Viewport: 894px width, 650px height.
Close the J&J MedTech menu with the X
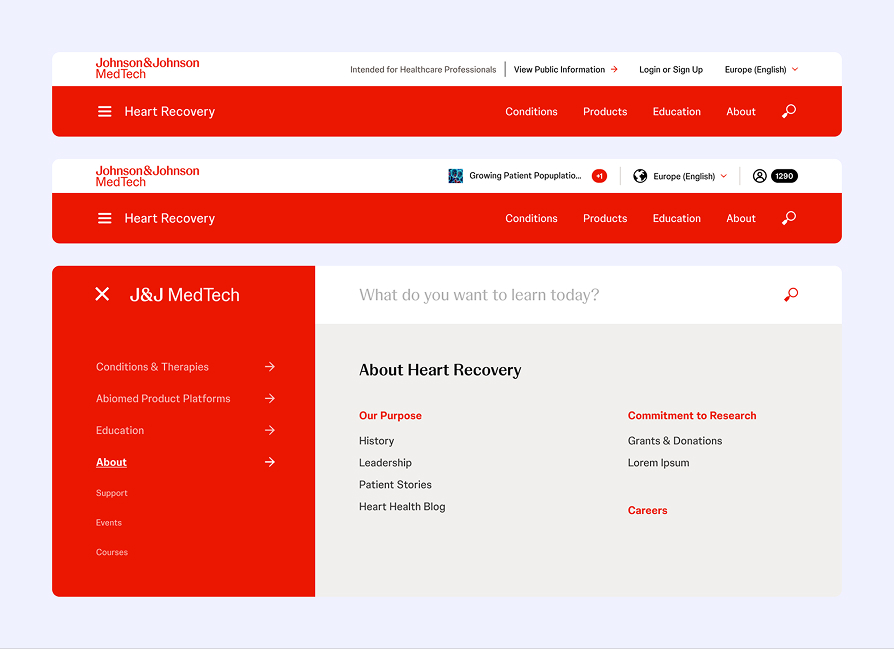pyautogui.click(x=102, y=294)
